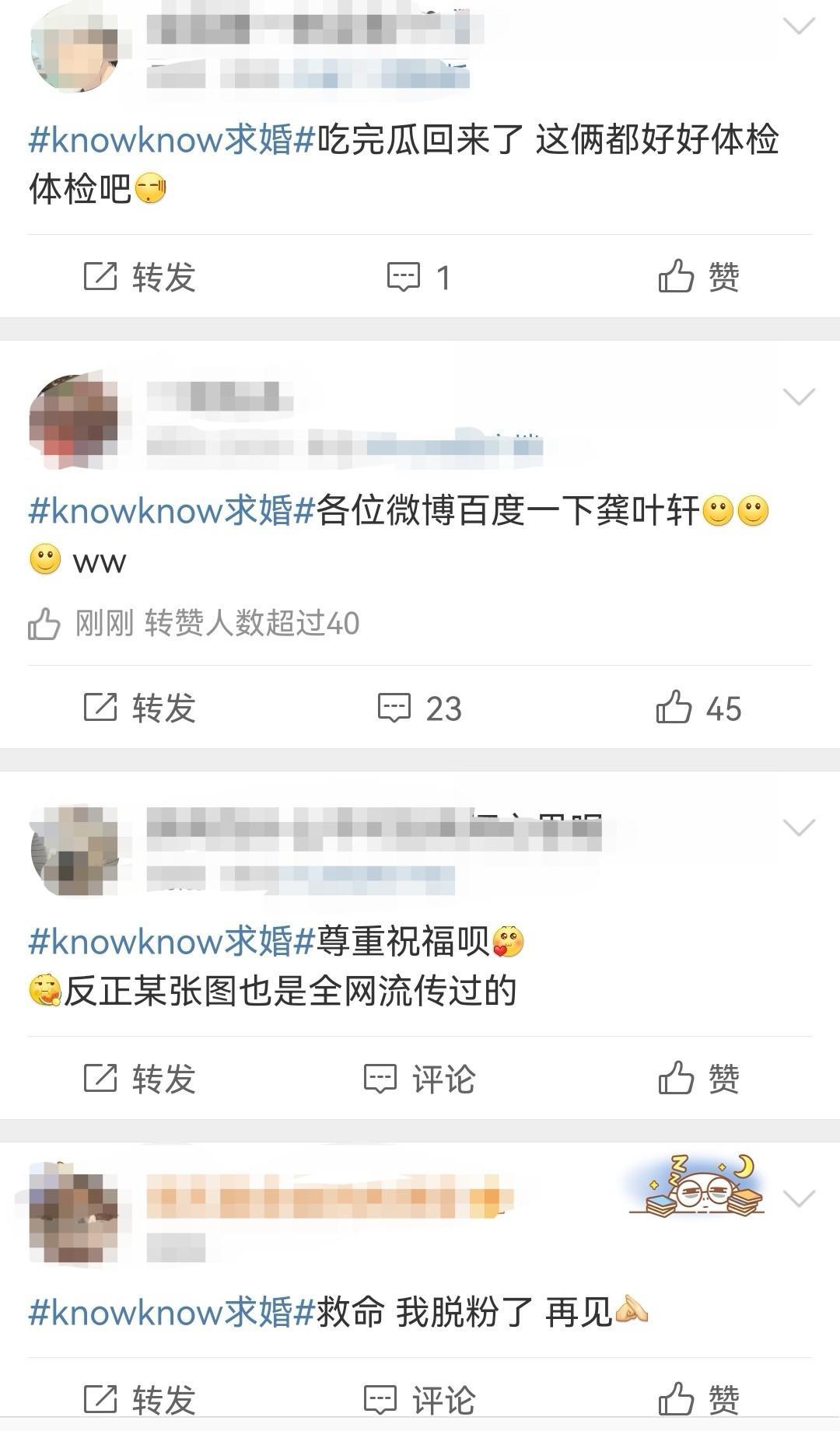Open options chevron on 龚叶轩 post
The image size is (840, 1431).
[799, 397]
